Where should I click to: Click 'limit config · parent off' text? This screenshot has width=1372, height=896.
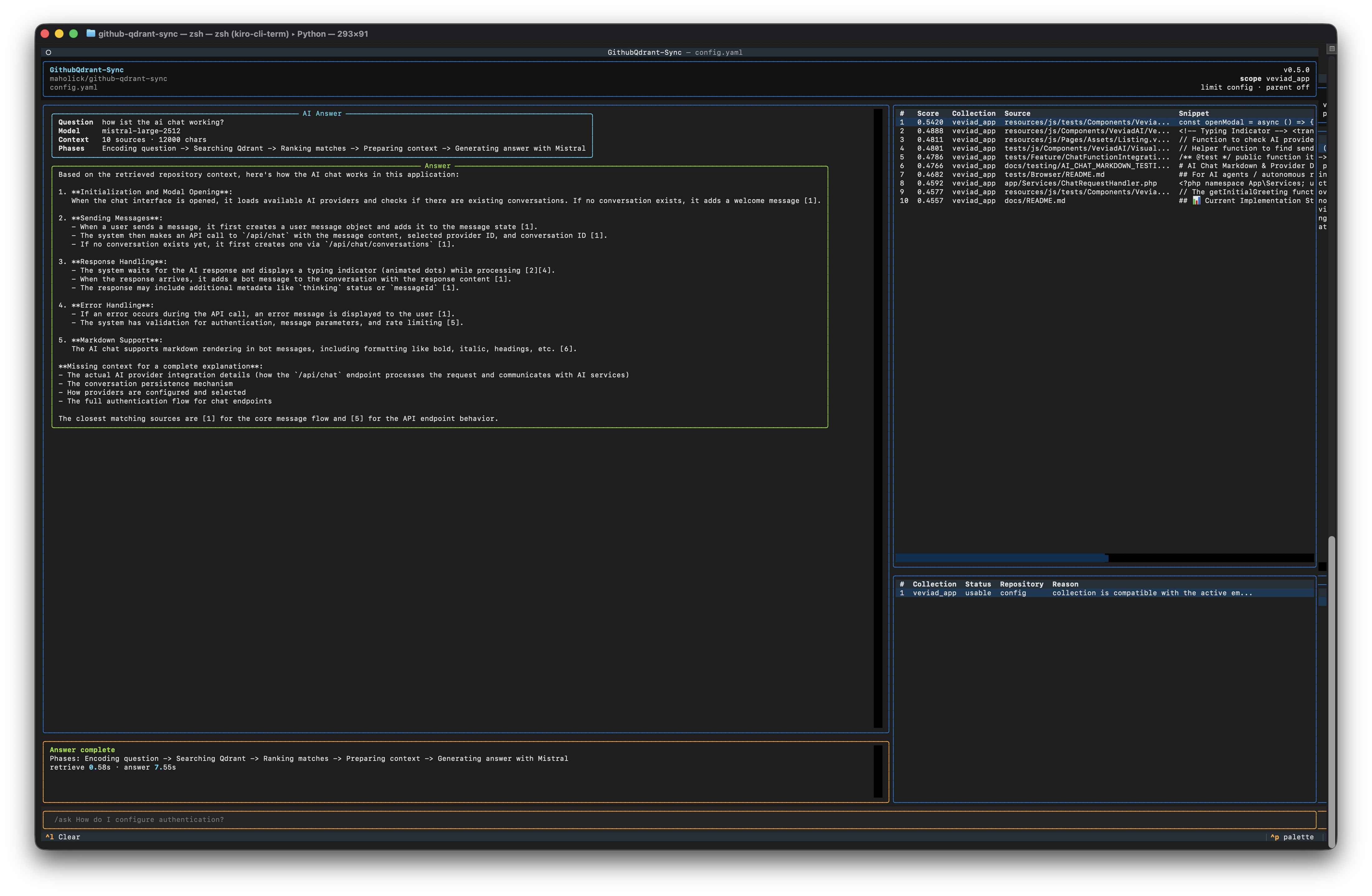(1255, 87)
